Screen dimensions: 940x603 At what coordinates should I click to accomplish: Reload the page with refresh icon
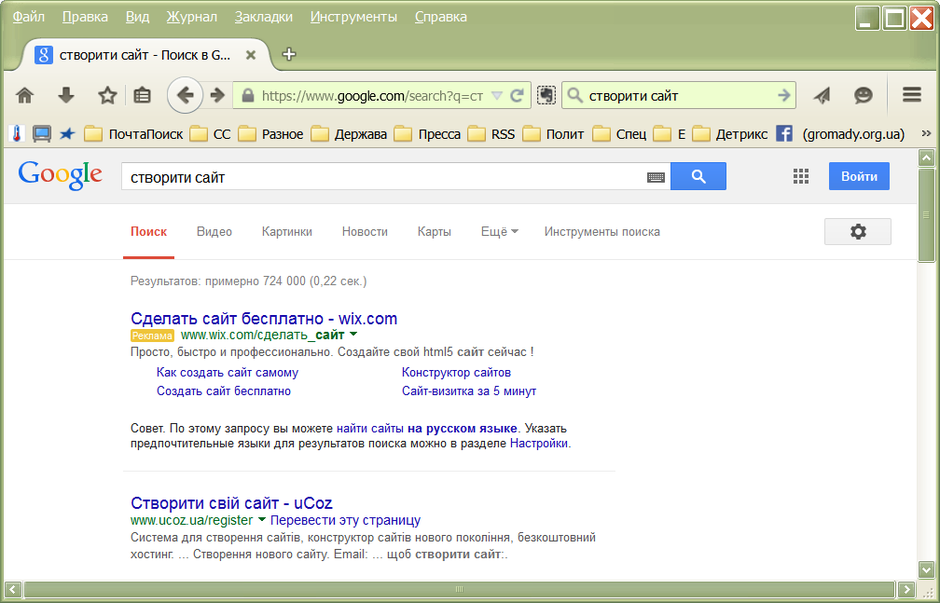coord(517,95)
